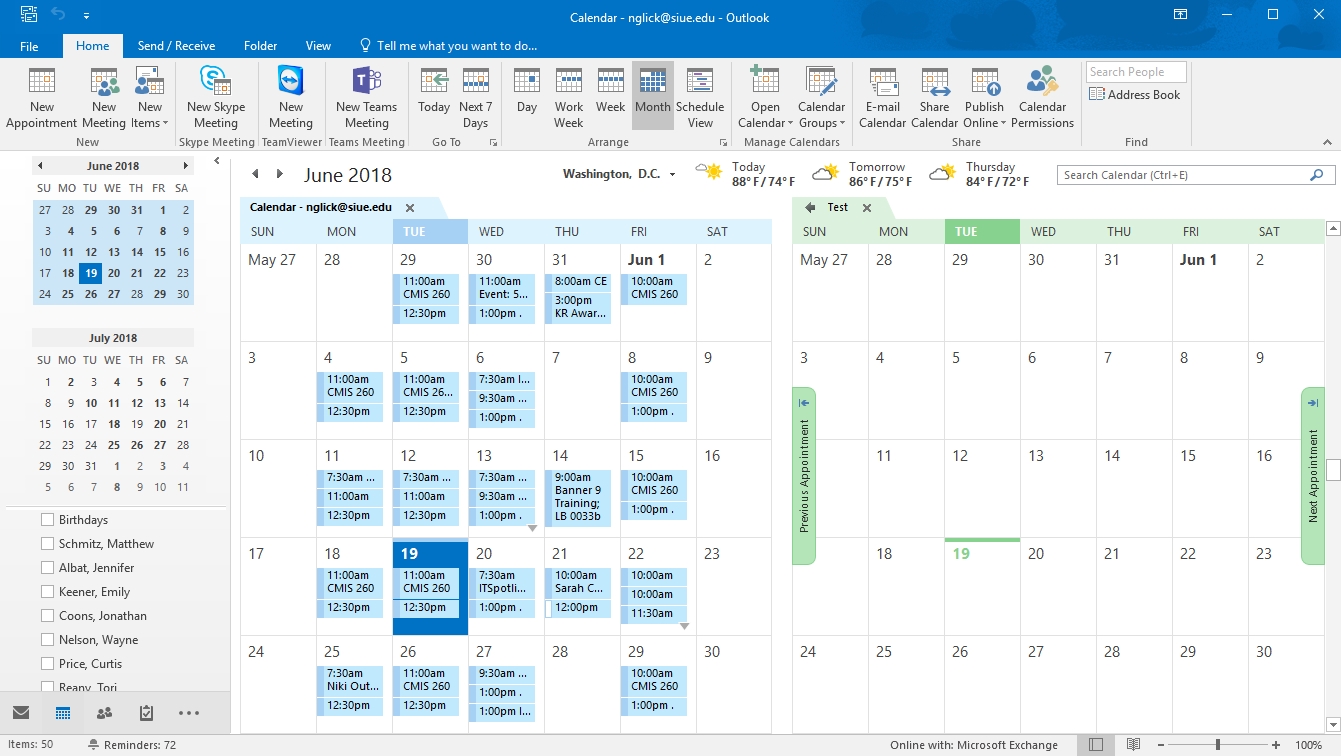Open Schedule View arrangement

tap(700, 97)
